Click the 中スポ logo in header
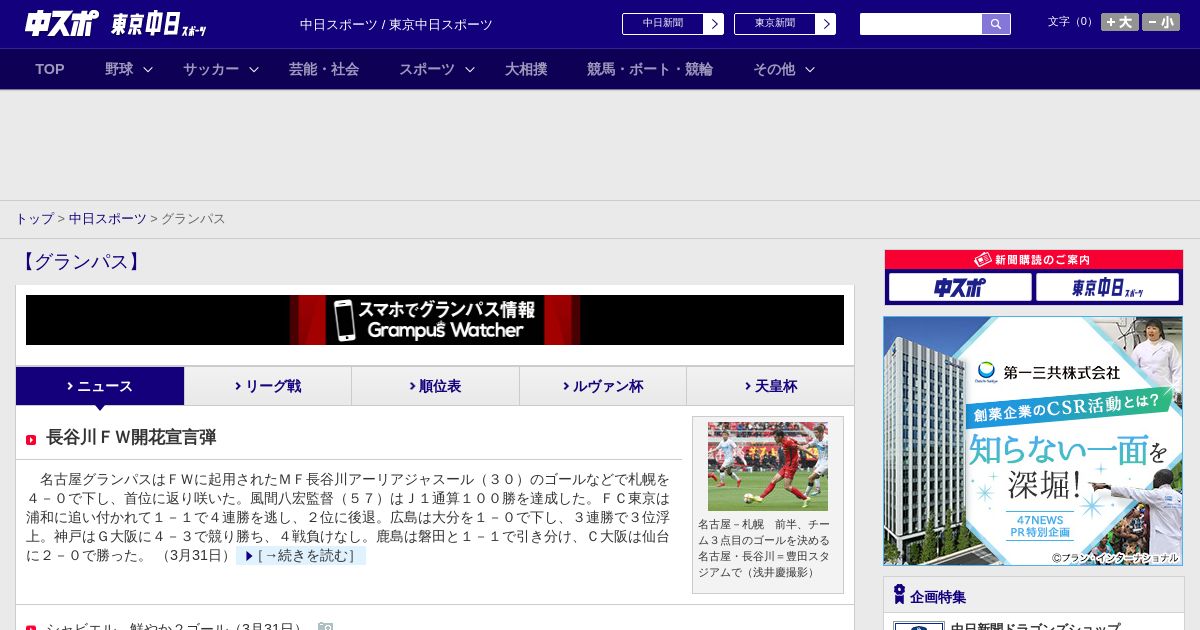This screenshot has width=1200, height=630. (62, 23)
